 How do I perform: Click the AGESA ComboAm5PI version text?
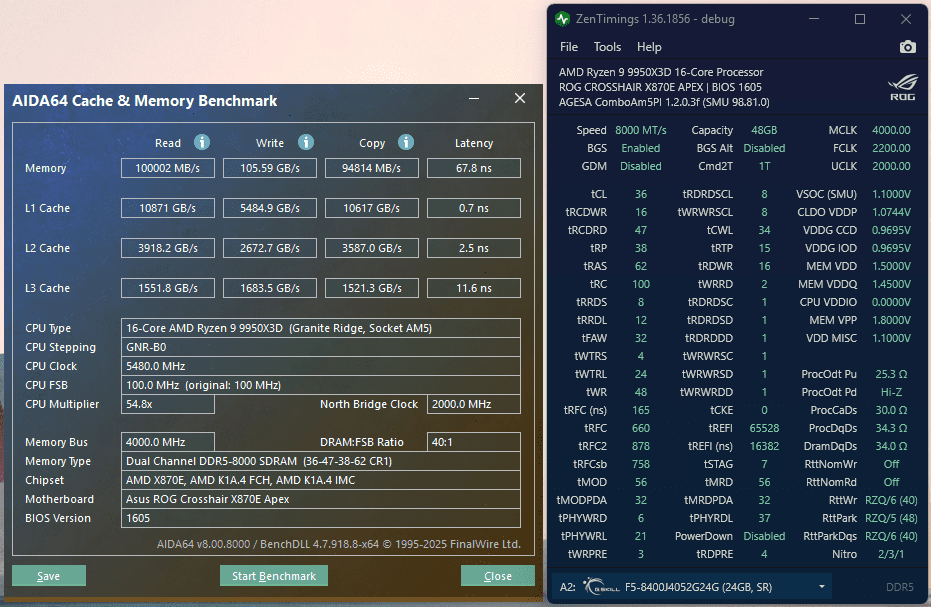pyautogui.click(x=664, y=102)
